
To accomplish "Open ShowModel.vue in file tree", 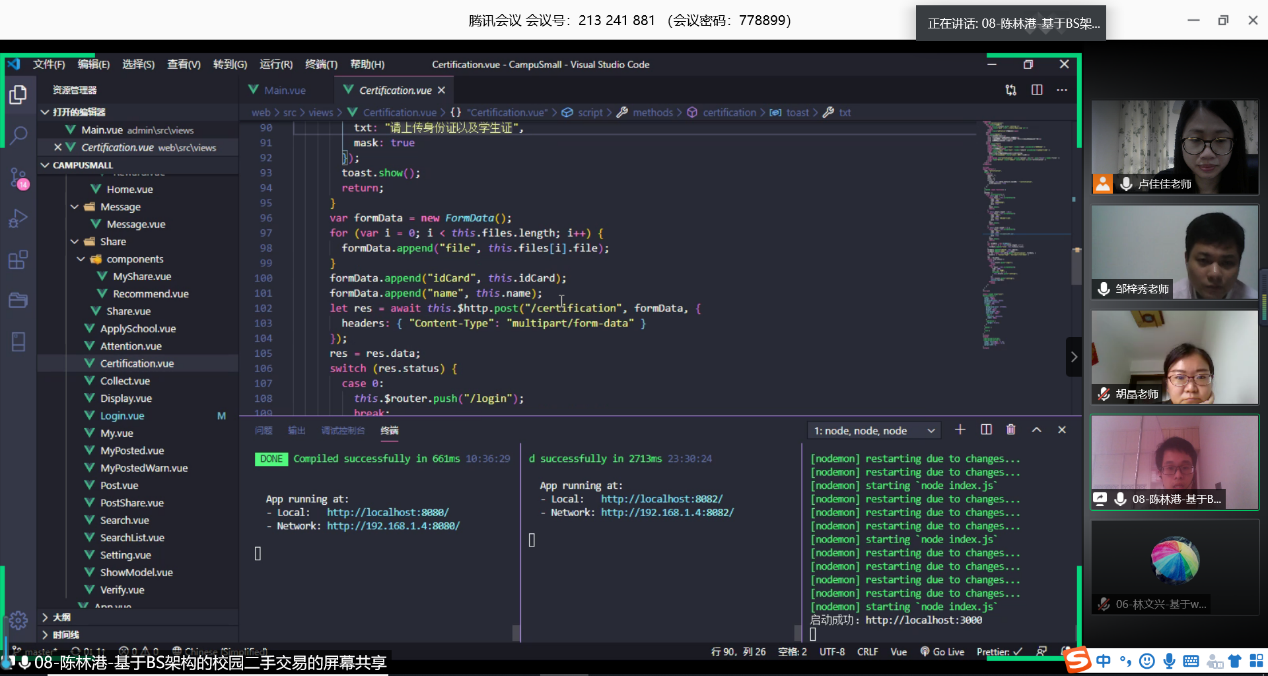I will click(136, 572).
